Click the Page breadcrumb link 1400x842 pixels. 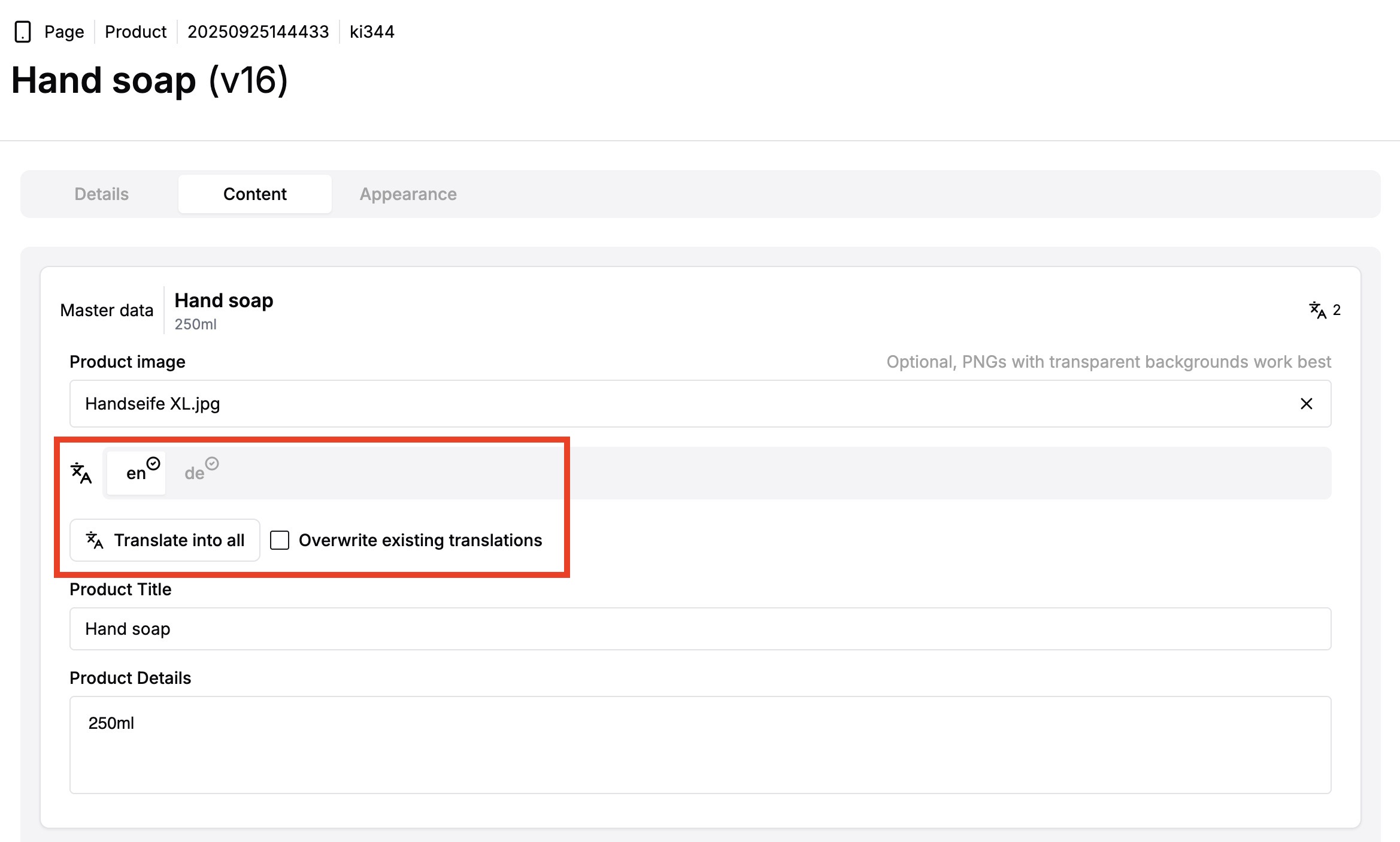coord(64,32)
